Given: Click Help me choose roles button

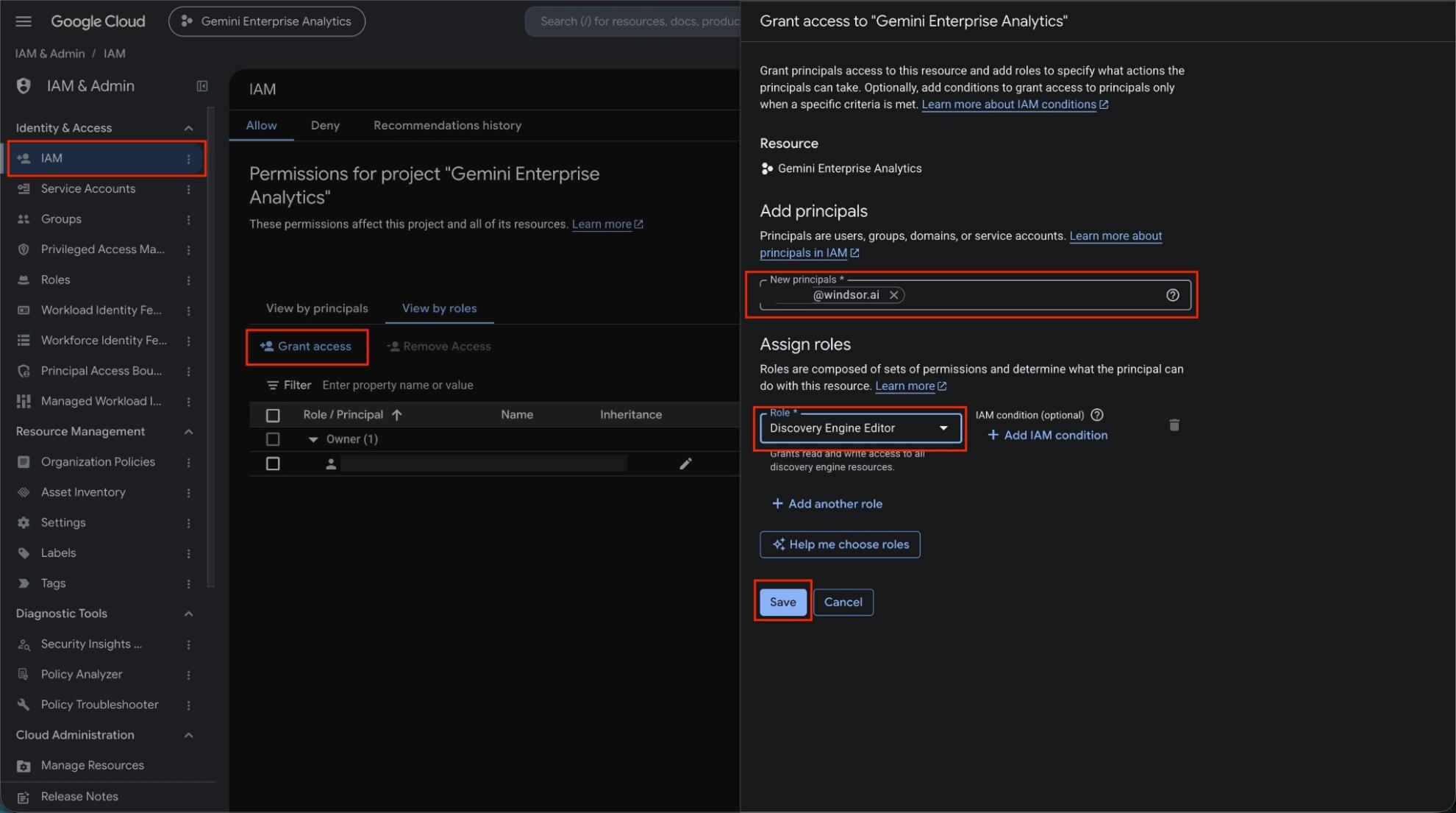Looking at the screenshot, I should point(840,544).
